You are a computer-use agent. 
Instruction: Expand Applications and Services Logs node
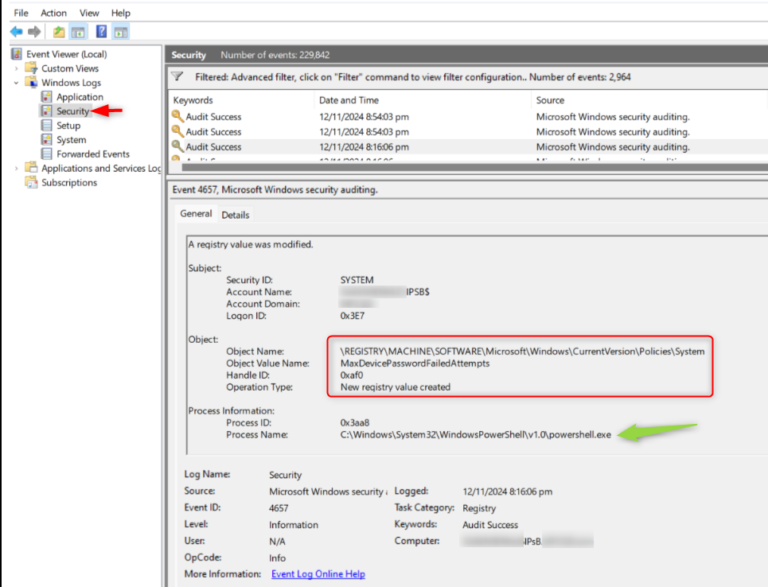(16, 168)
